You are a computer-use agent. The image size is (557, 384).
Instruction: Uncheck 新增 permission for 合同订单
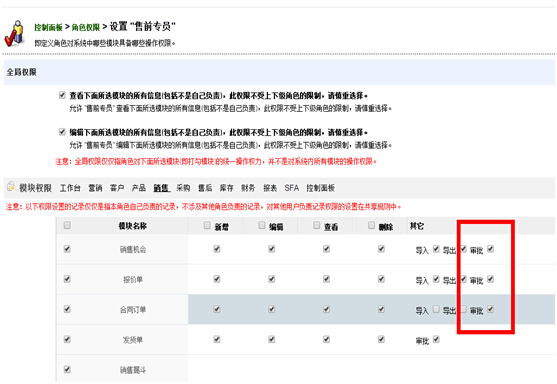217,309
